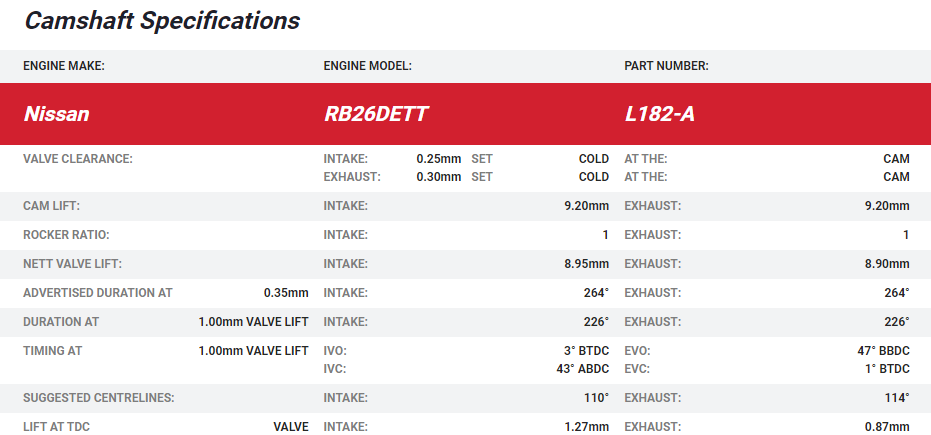Click the intake suggested centreline 110°
The width and height of the screenshot is (931, 435).
point(596,398)
